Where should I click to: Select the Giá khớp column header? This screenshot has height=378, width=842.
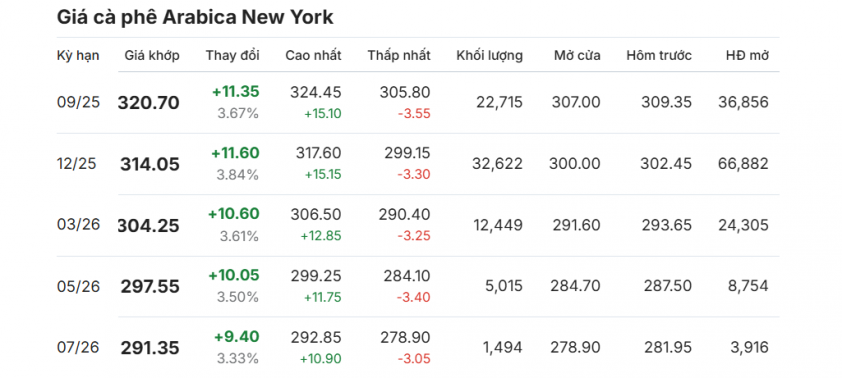(152, 55)
